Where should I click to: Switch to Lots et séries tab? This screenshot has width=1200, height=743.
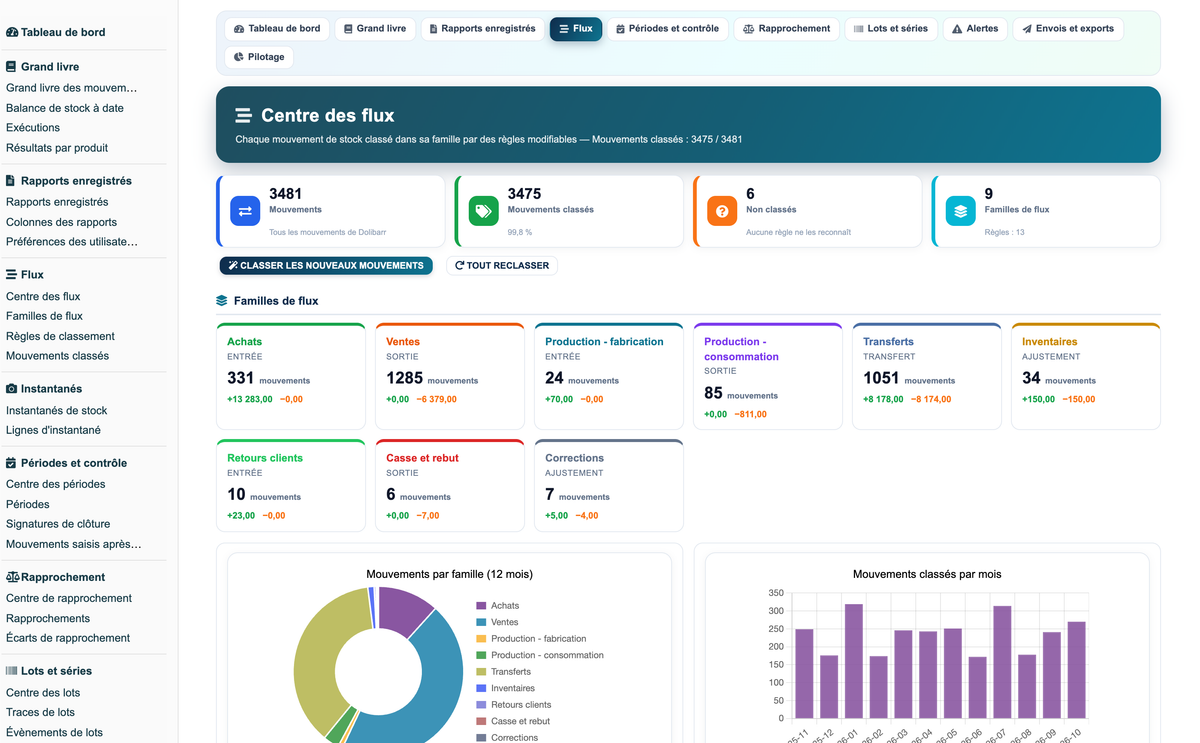(x=891, y=29)
